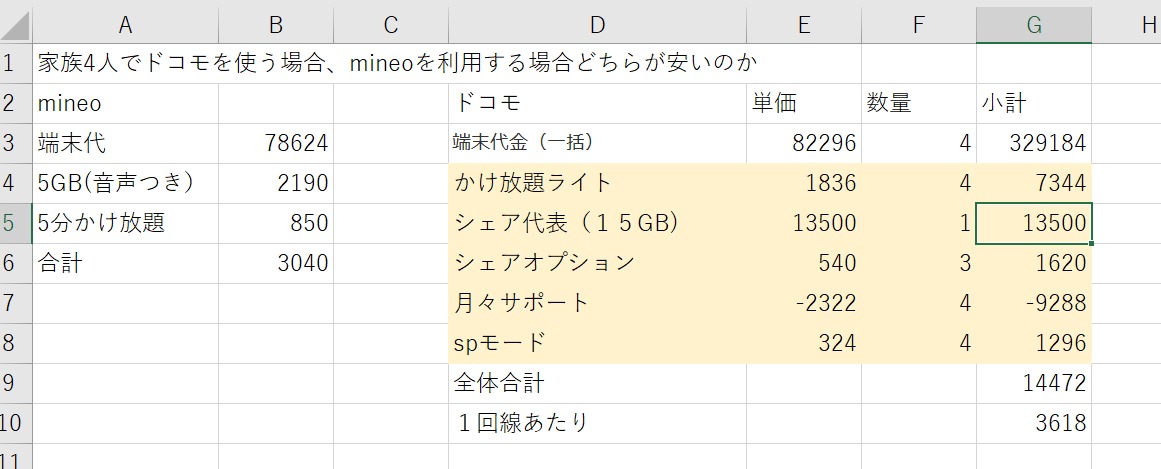The height and width of the screenshot is (469, 1161).
Task: Select the 5分かけ放題 cell
Action: pos(125,223)
